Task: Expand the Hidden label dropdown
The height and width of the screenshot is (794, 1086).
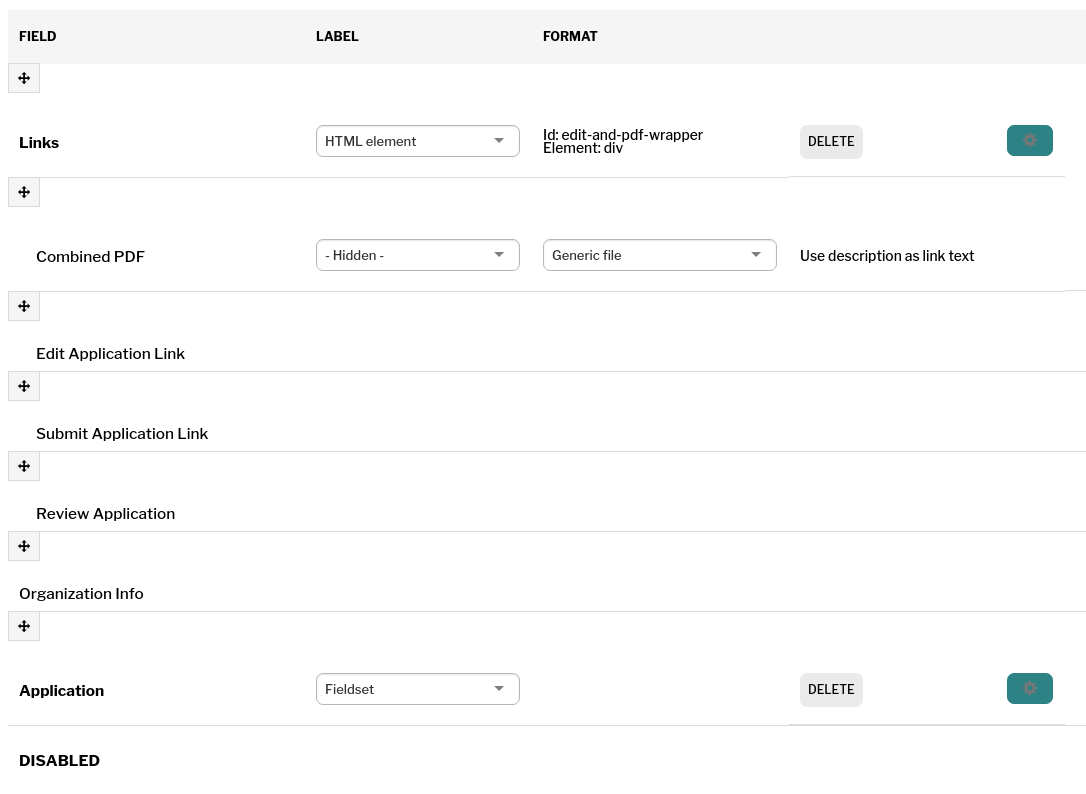Action: click(x=417, y=255)
